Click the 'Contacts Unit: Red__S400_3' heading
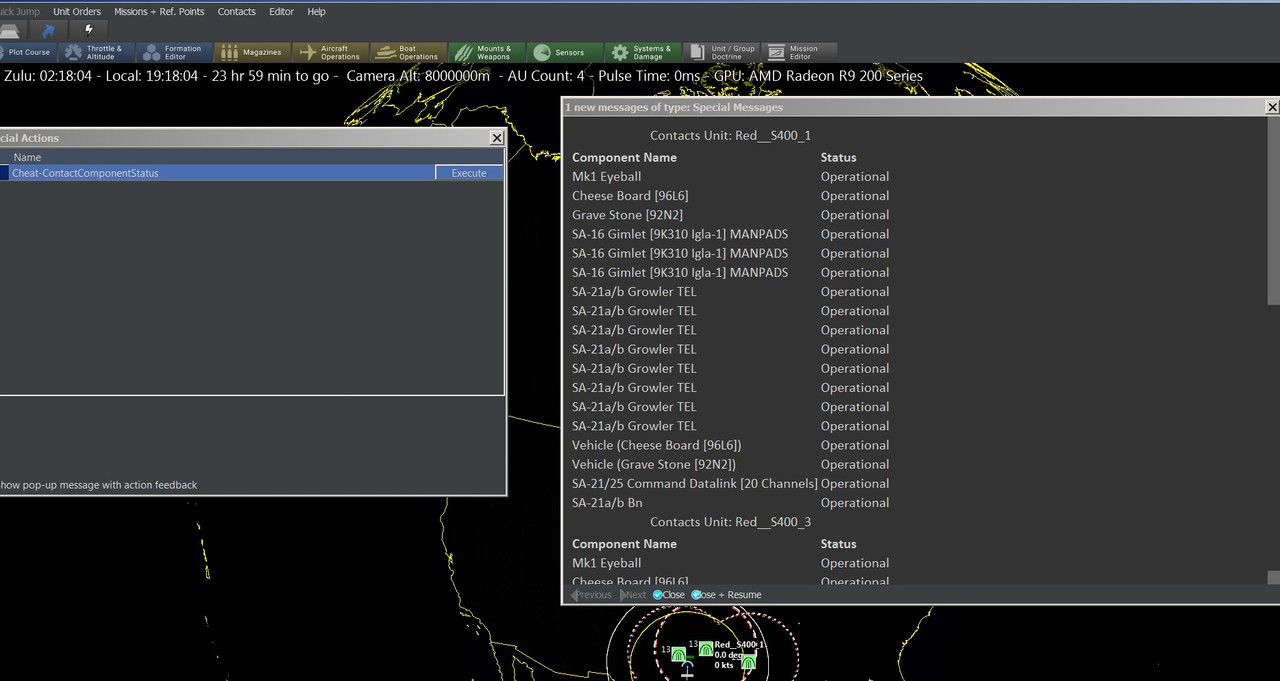This screenshot has width=1280, height=681. pos(730,522)
